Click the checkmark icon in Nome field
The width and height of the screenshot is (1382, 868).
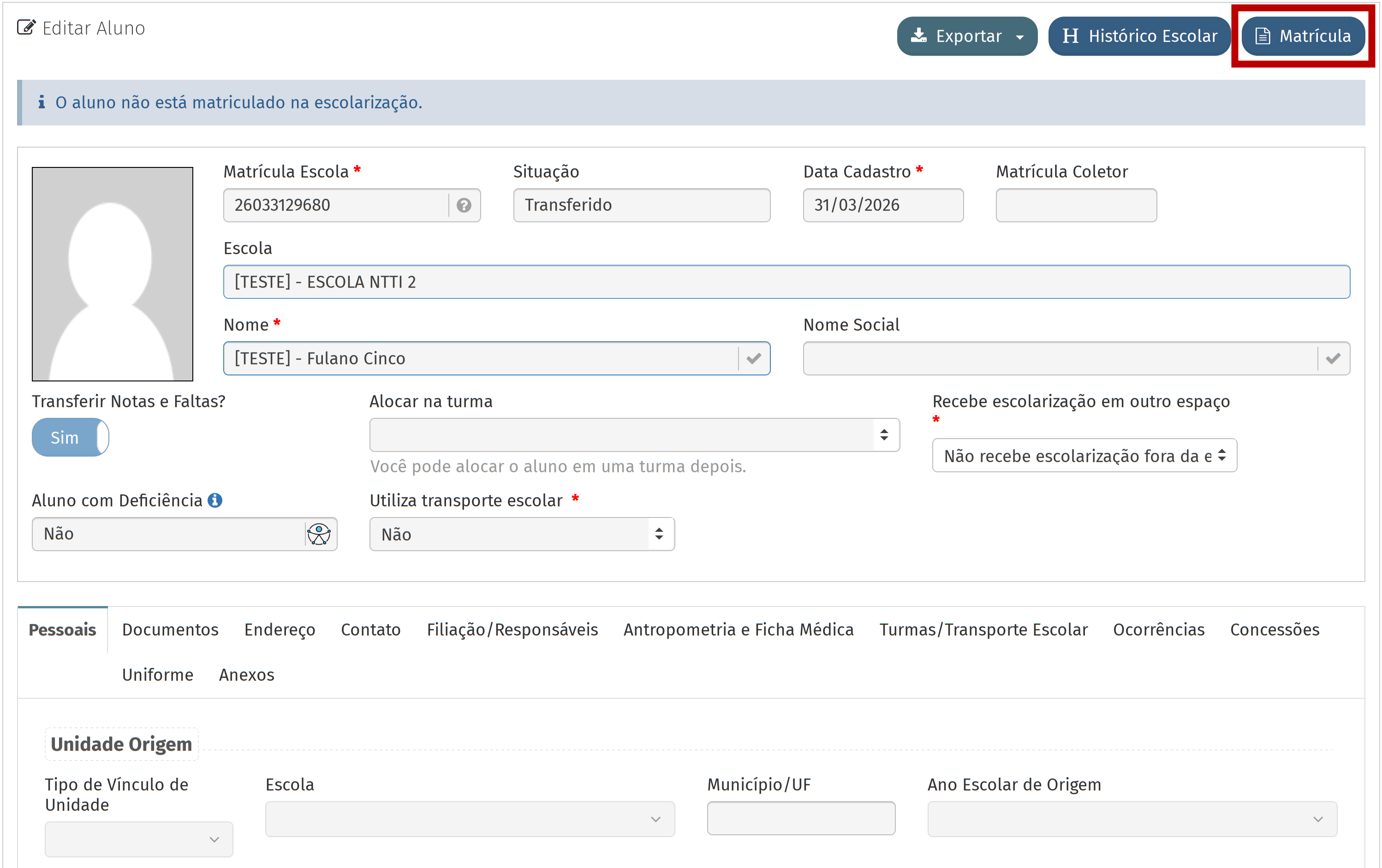754,358
